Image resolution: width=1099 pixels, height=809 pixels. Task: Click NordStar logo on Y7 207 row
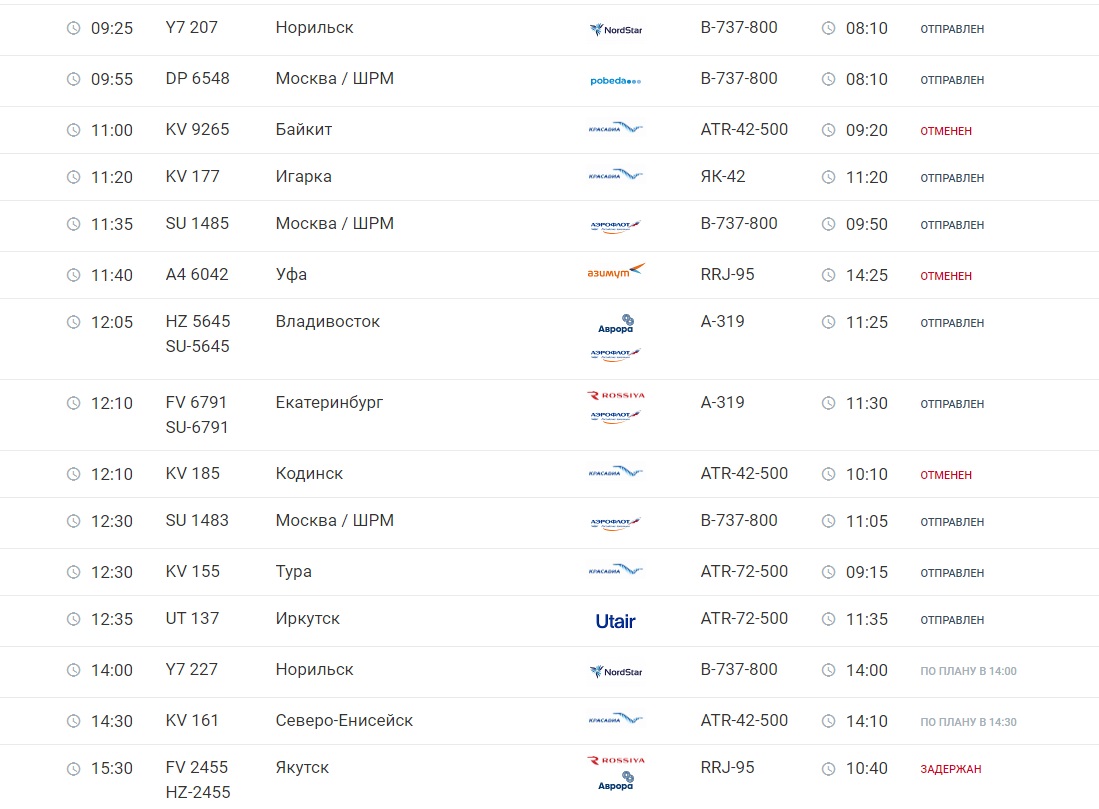(x=615, y=29)
